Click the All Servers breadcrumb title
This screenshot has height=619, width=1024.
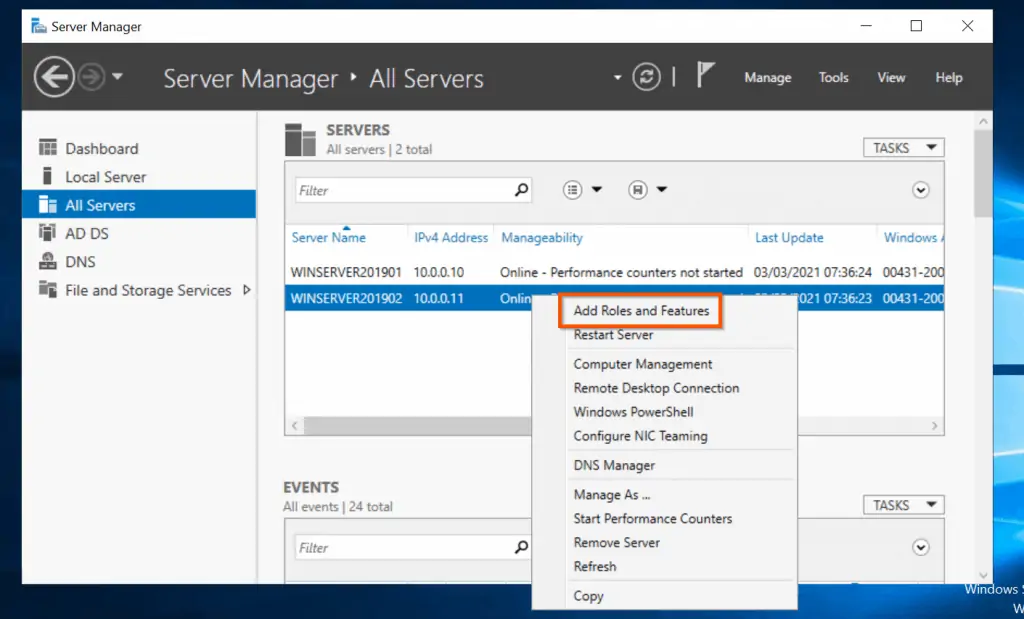(426, 78)
